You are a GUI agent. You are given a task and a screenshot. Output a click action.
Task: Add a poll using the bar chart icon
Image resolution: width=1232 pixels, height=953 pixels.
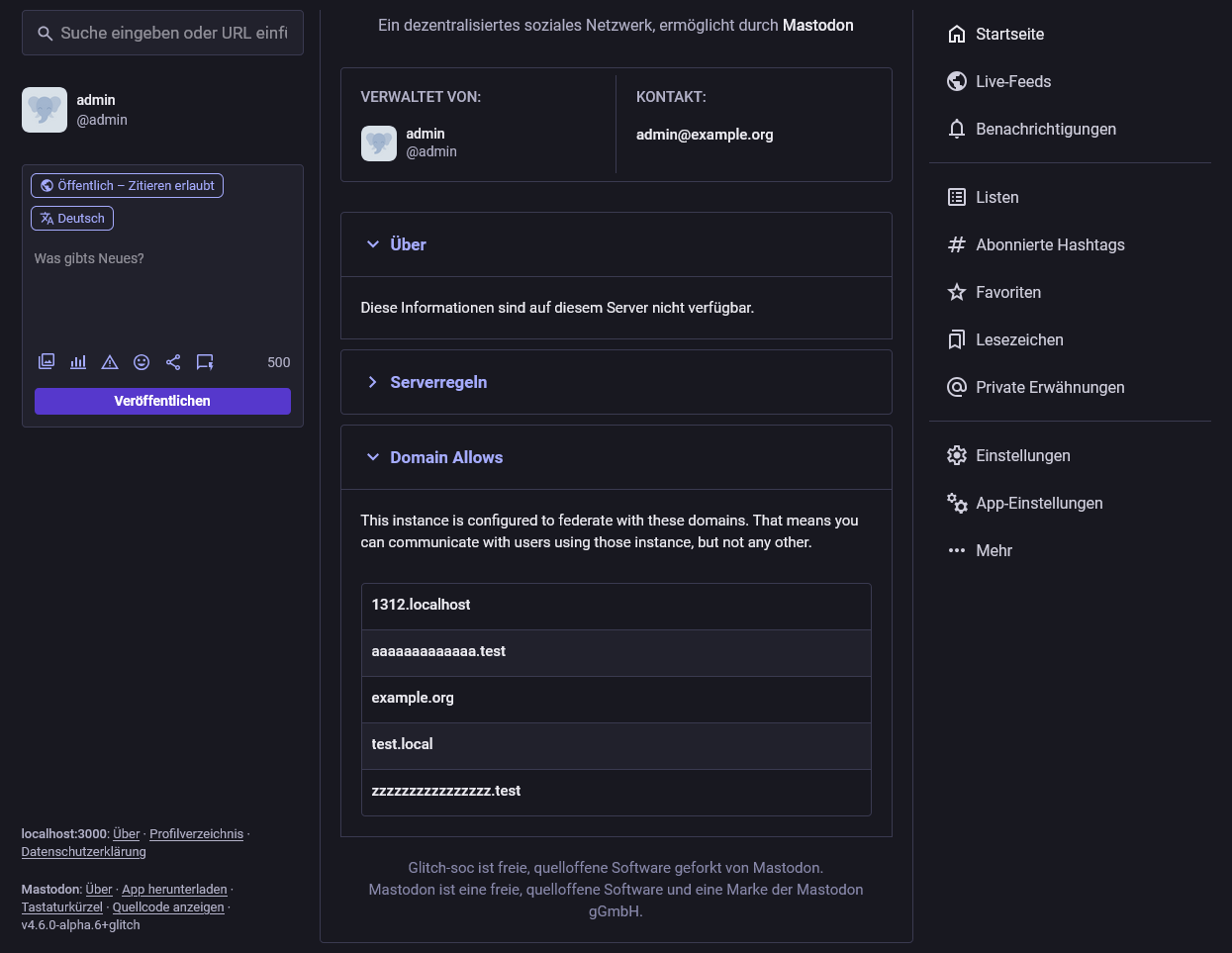[x=78, y=362]
